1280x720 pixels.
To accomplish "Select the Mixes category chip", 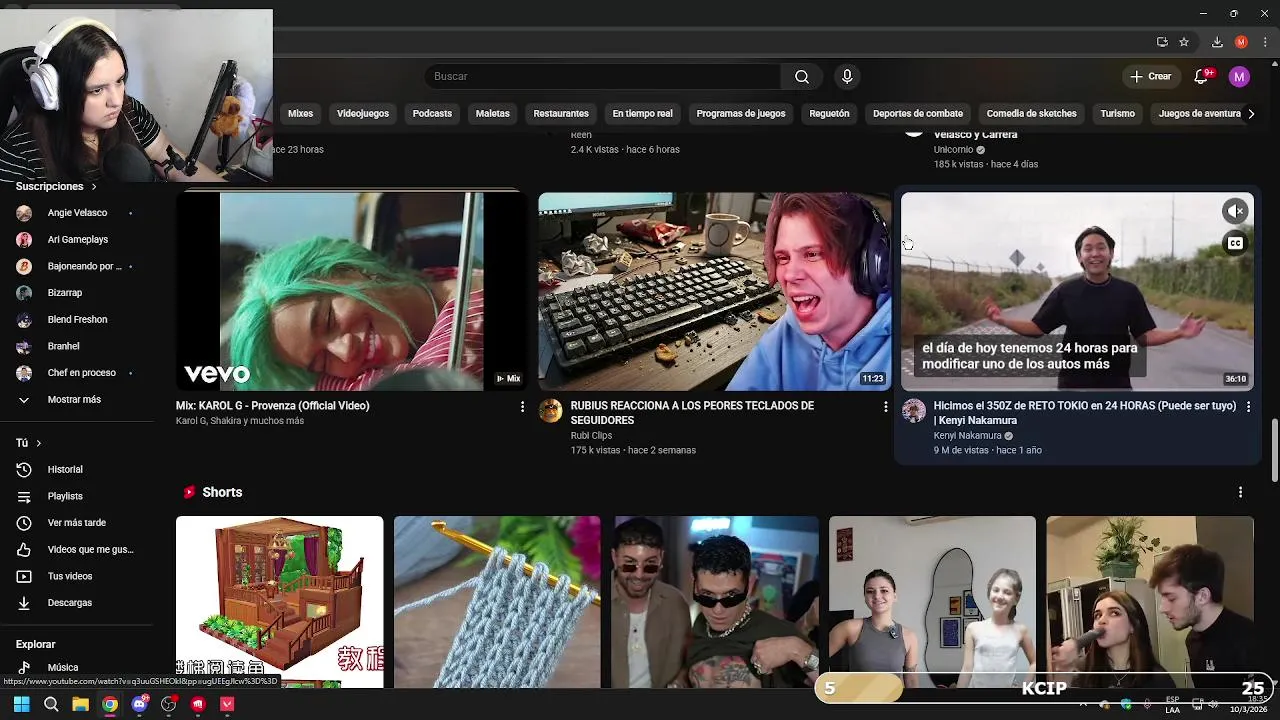I will [x=300, y=114].
